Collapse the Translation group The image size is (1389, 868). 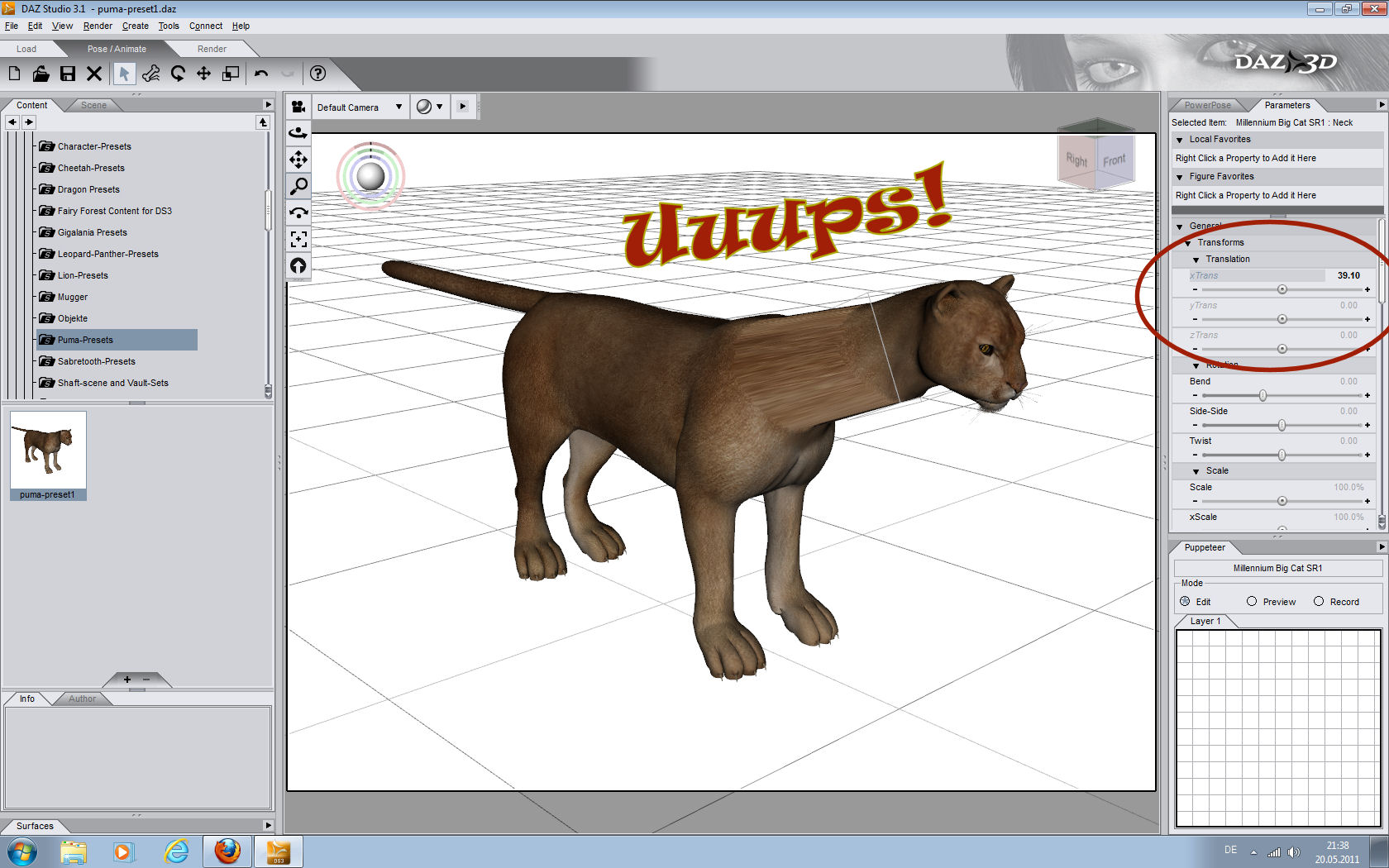1196,260
